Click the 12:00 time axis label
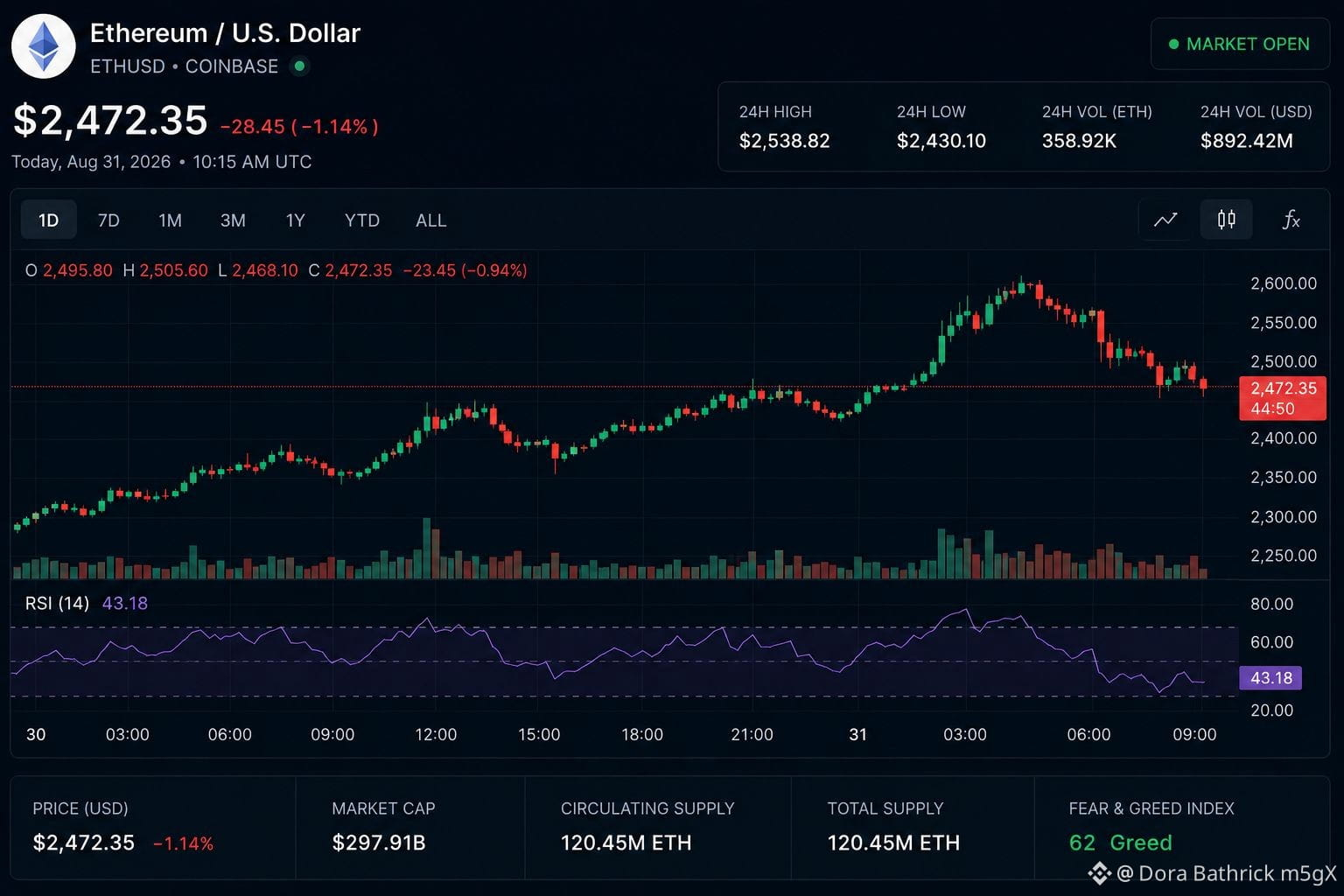Image resolution: width=1344 pixels, height=896 pixels. pos(436,735)
